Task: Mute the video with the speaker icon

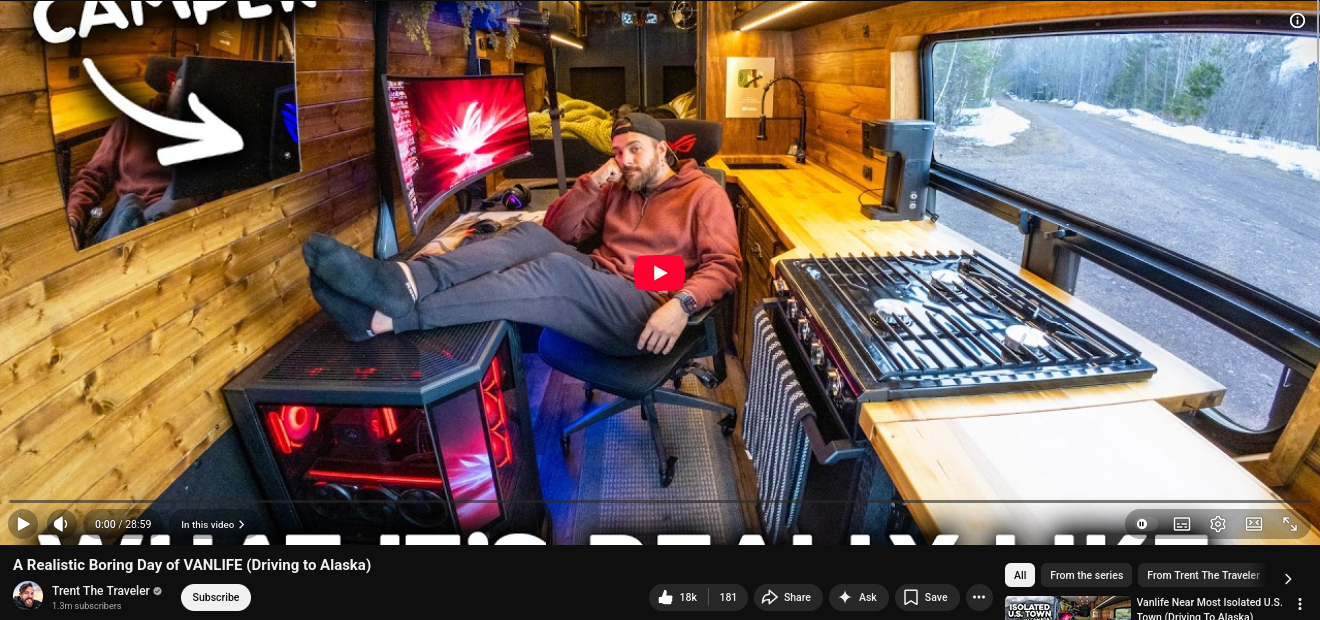Action: [x=60, y=524]
